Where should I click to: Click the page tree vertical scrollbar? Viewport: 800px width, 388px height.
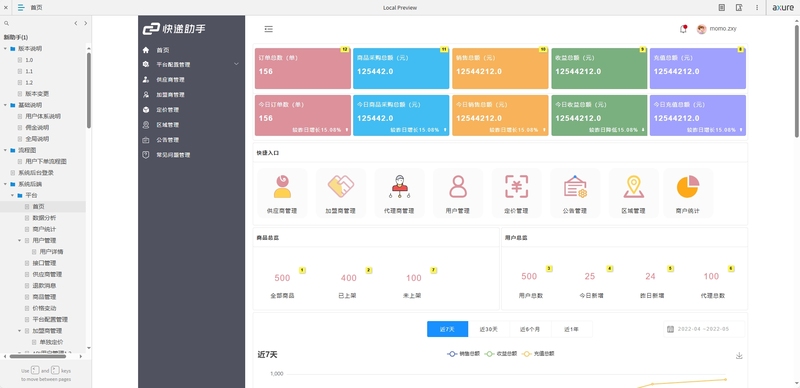click(89, 90)
